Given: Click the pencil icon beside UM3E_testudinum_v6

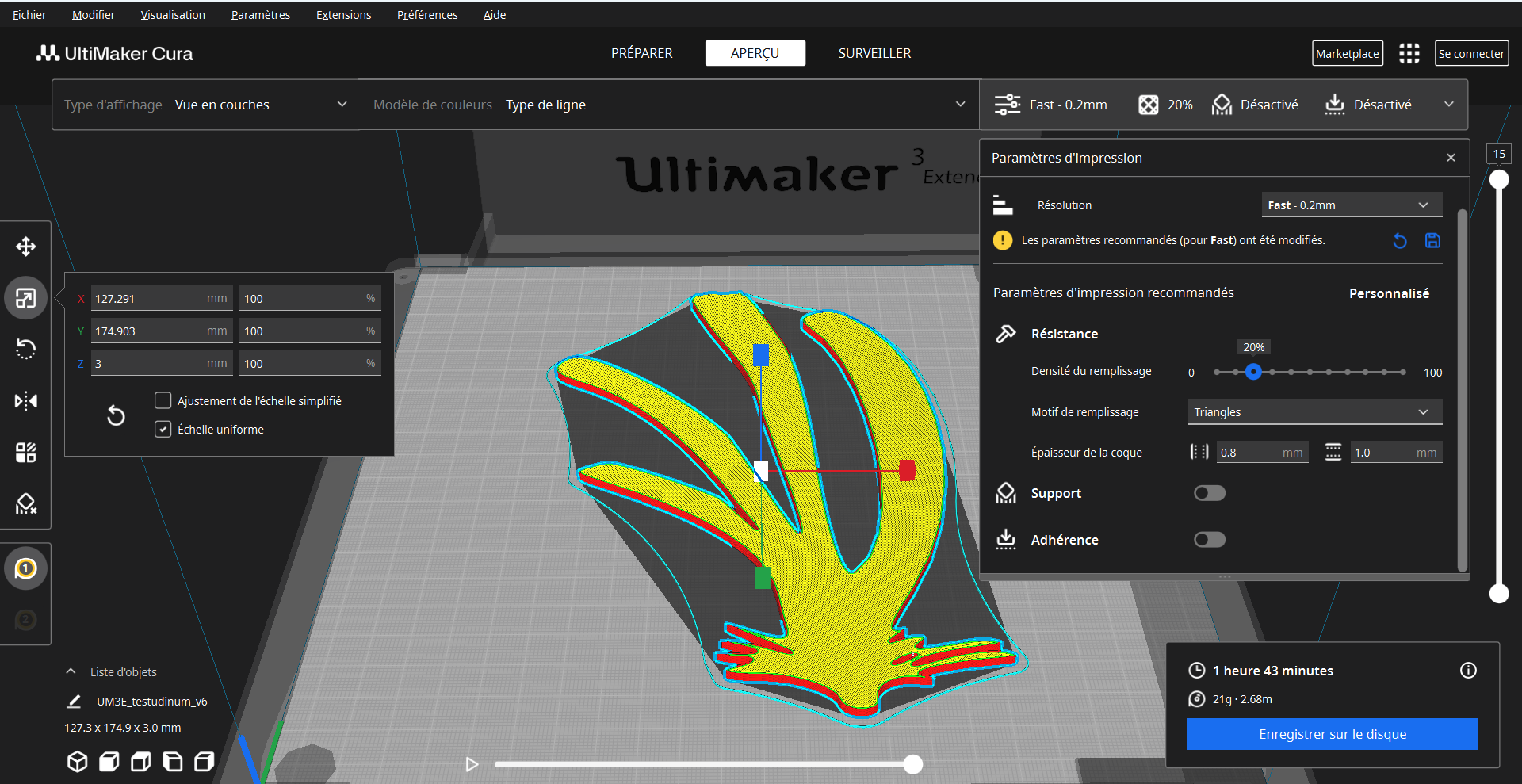Looking at the screenshot, I should pyautogui.click(x=74, y=702).
